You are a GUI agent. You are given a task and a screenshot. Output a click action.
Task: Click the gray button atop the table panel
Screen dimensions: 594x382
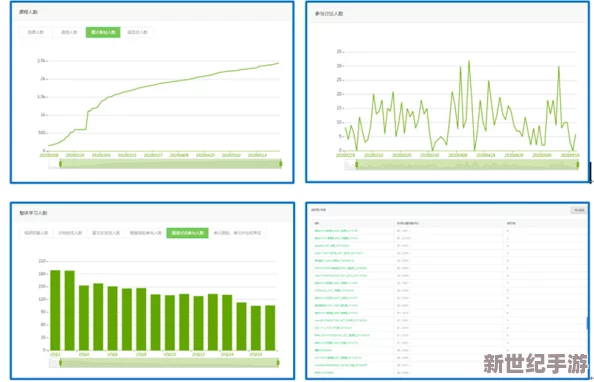click(579, 210)
